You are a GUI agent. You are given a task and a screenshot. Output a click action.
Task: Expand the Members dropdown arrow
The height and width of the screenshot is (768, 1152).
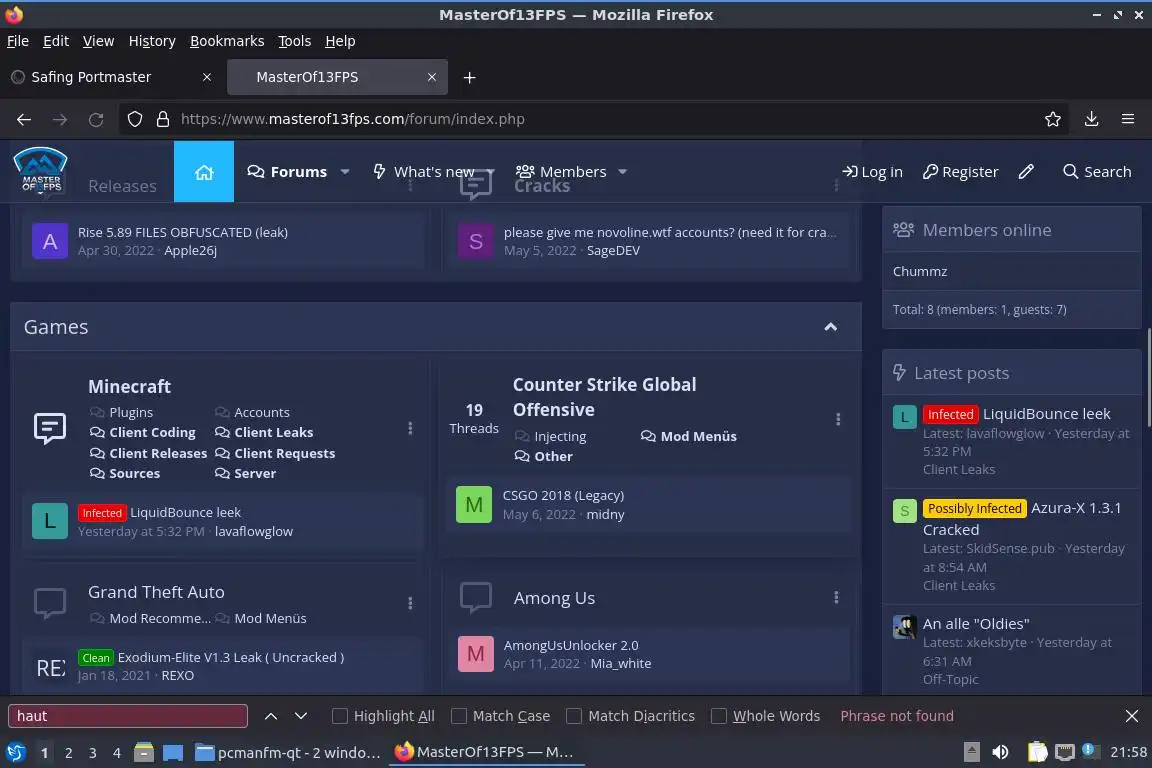pyautogui.click(x=622, y=172)
